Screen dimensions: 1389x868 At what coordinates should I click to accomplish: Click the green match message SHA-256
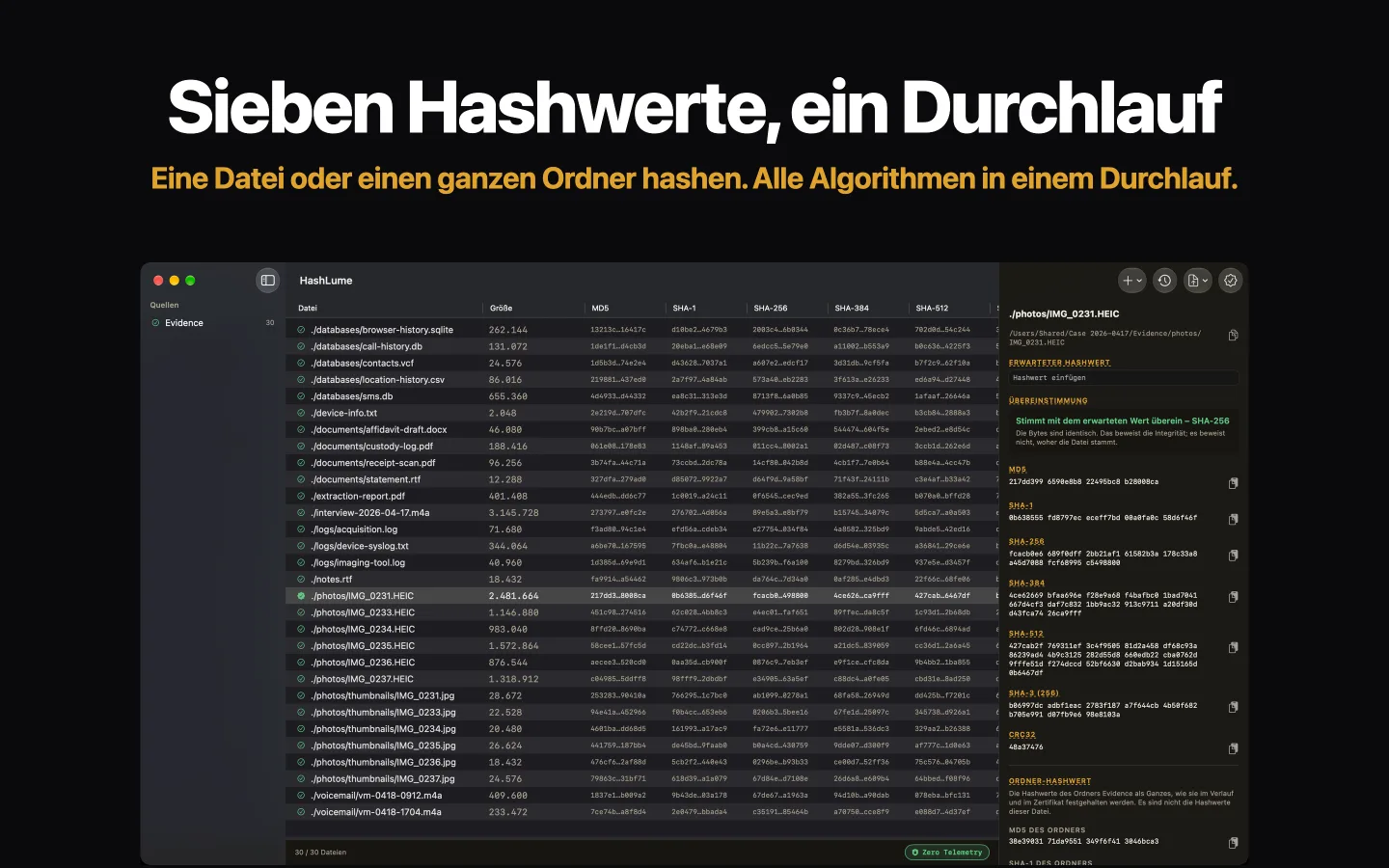click(x=1122, y=421)
